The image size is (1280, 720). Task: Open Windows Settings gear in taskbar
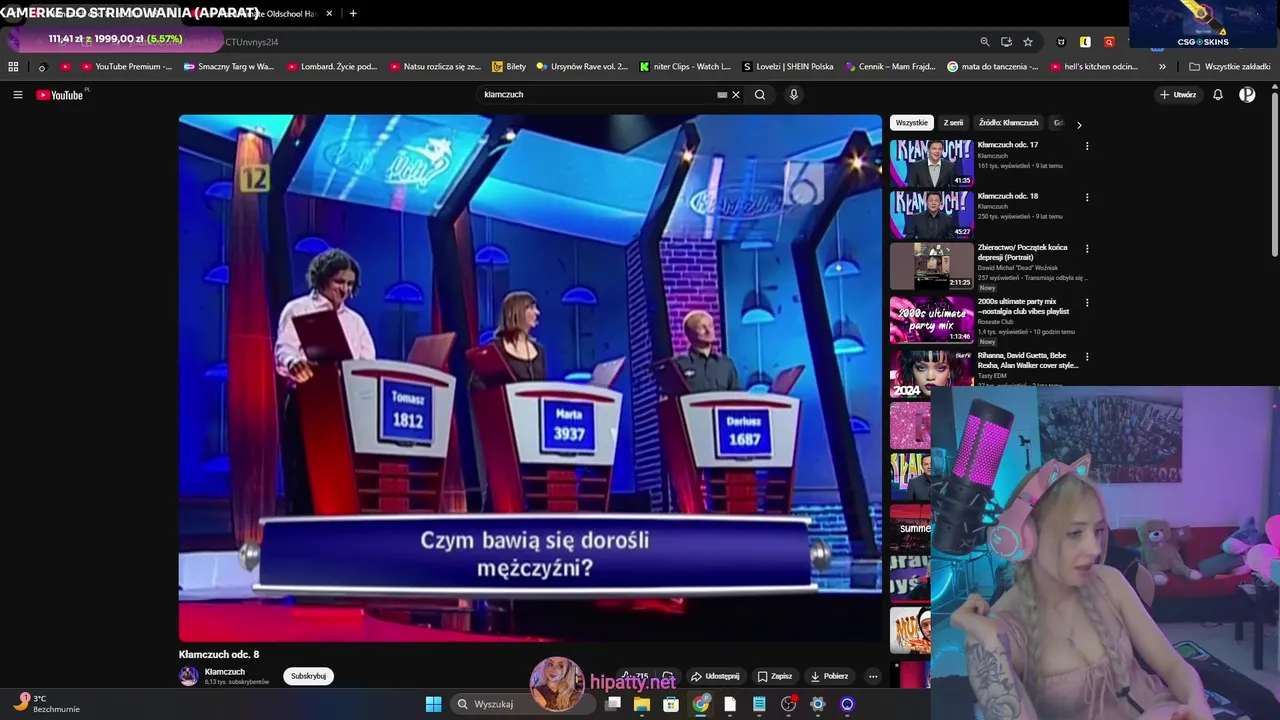pos(818,704)
